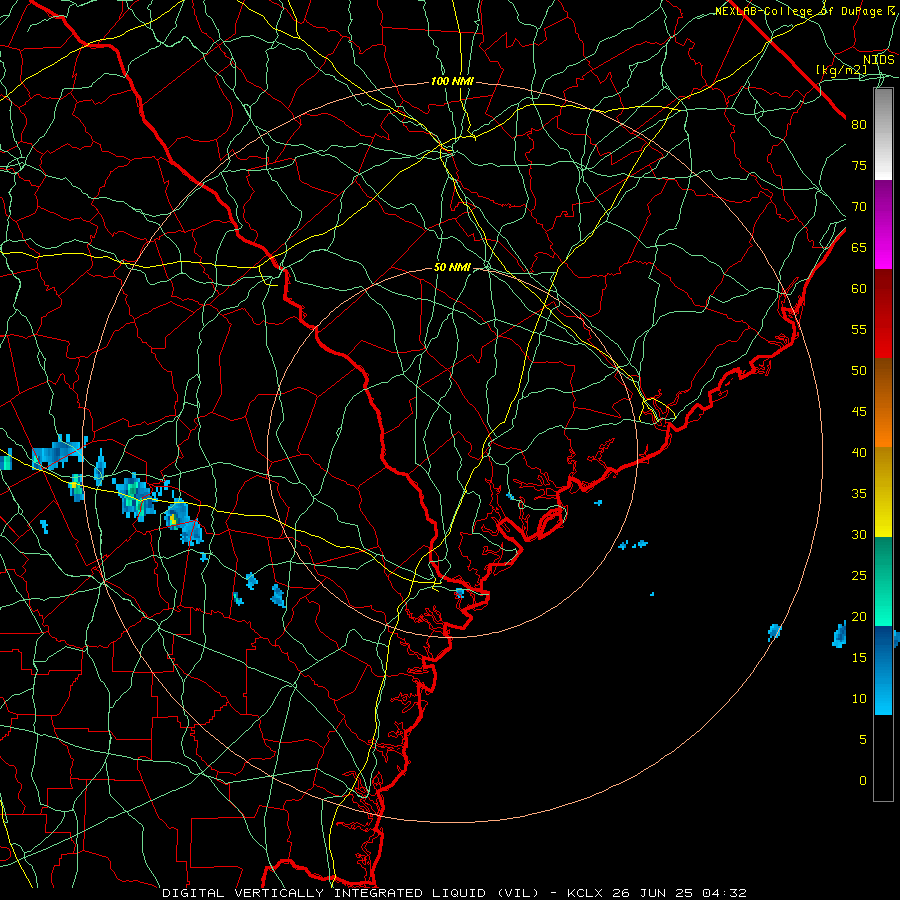Select the 80 value on the color scale
Screen dimensions: 900x900
[x=859, y=125]
